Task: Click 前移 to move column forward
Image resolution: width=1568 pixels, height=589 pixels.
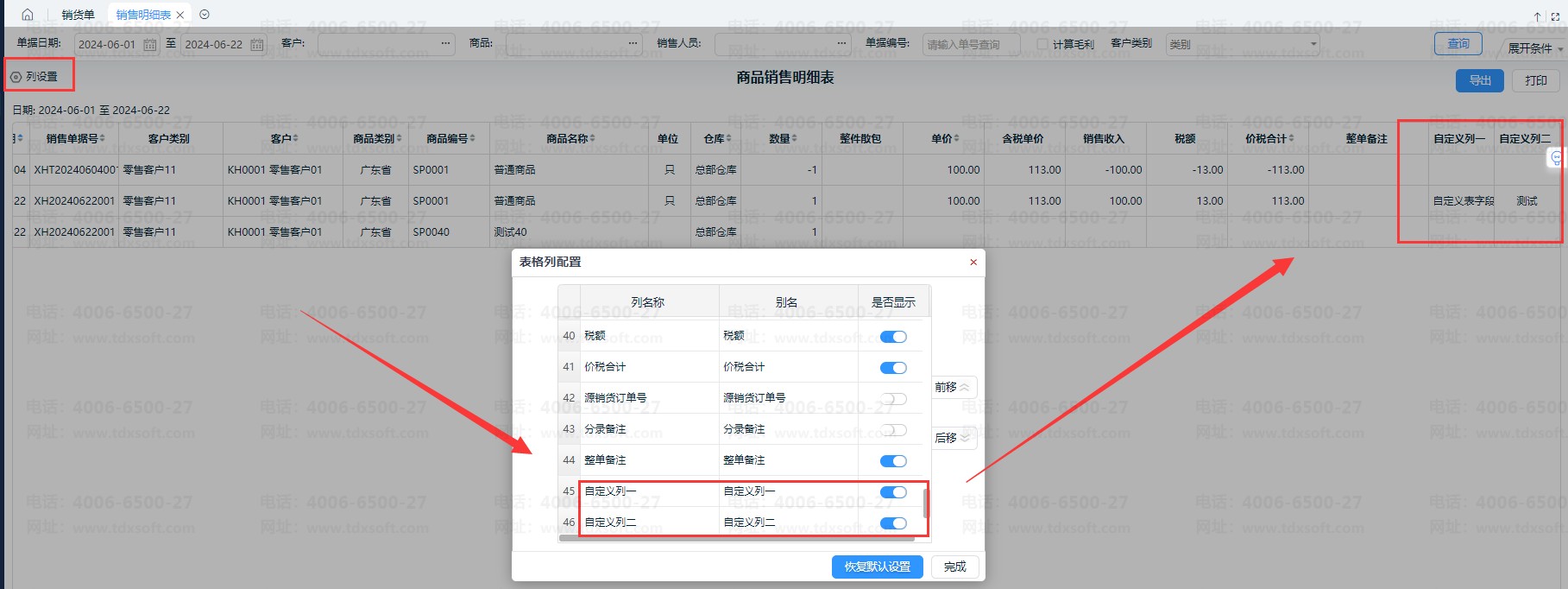Action: click(953, 387)
